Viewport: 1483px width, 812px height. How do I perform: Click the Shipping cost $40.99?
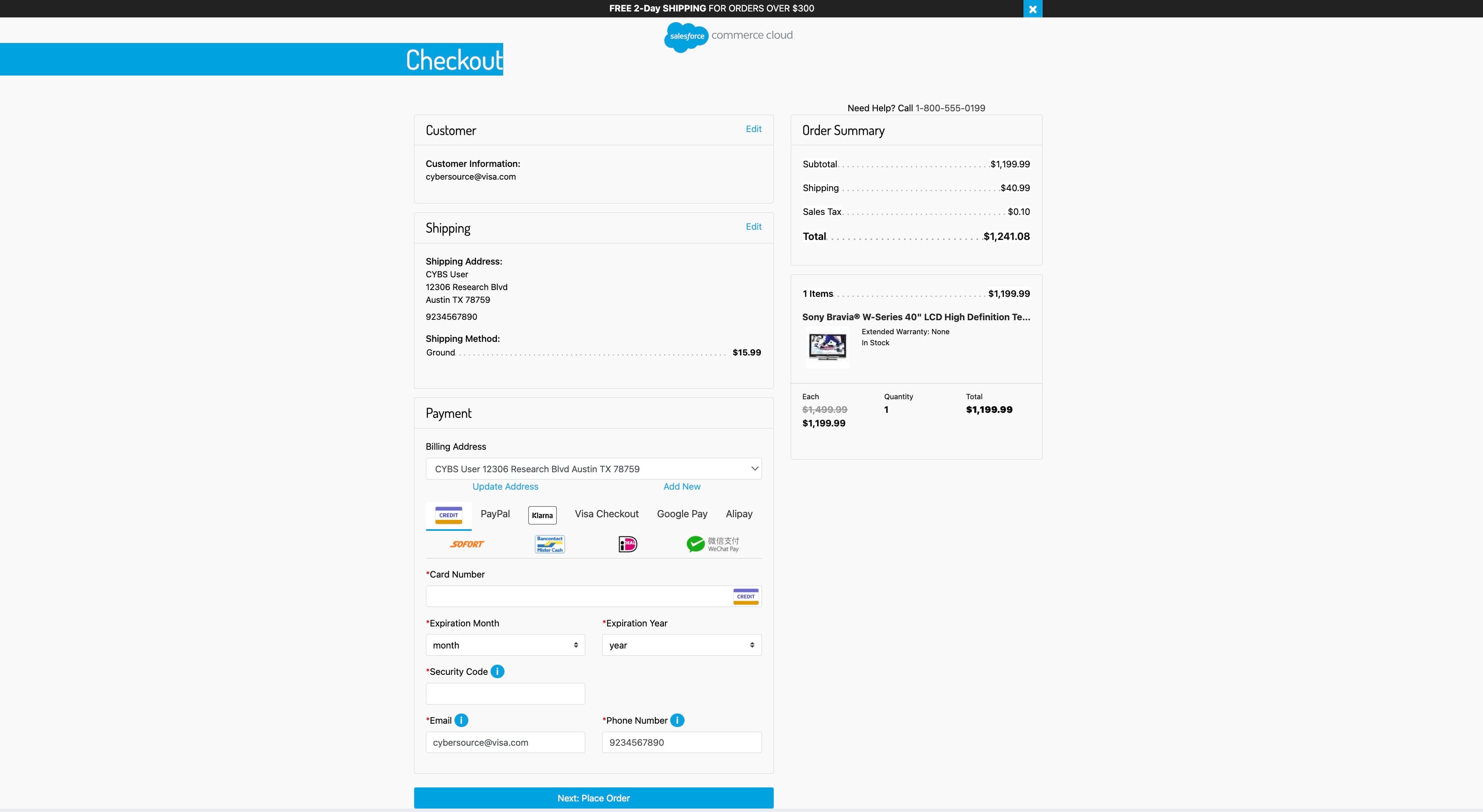point(1015,188)
